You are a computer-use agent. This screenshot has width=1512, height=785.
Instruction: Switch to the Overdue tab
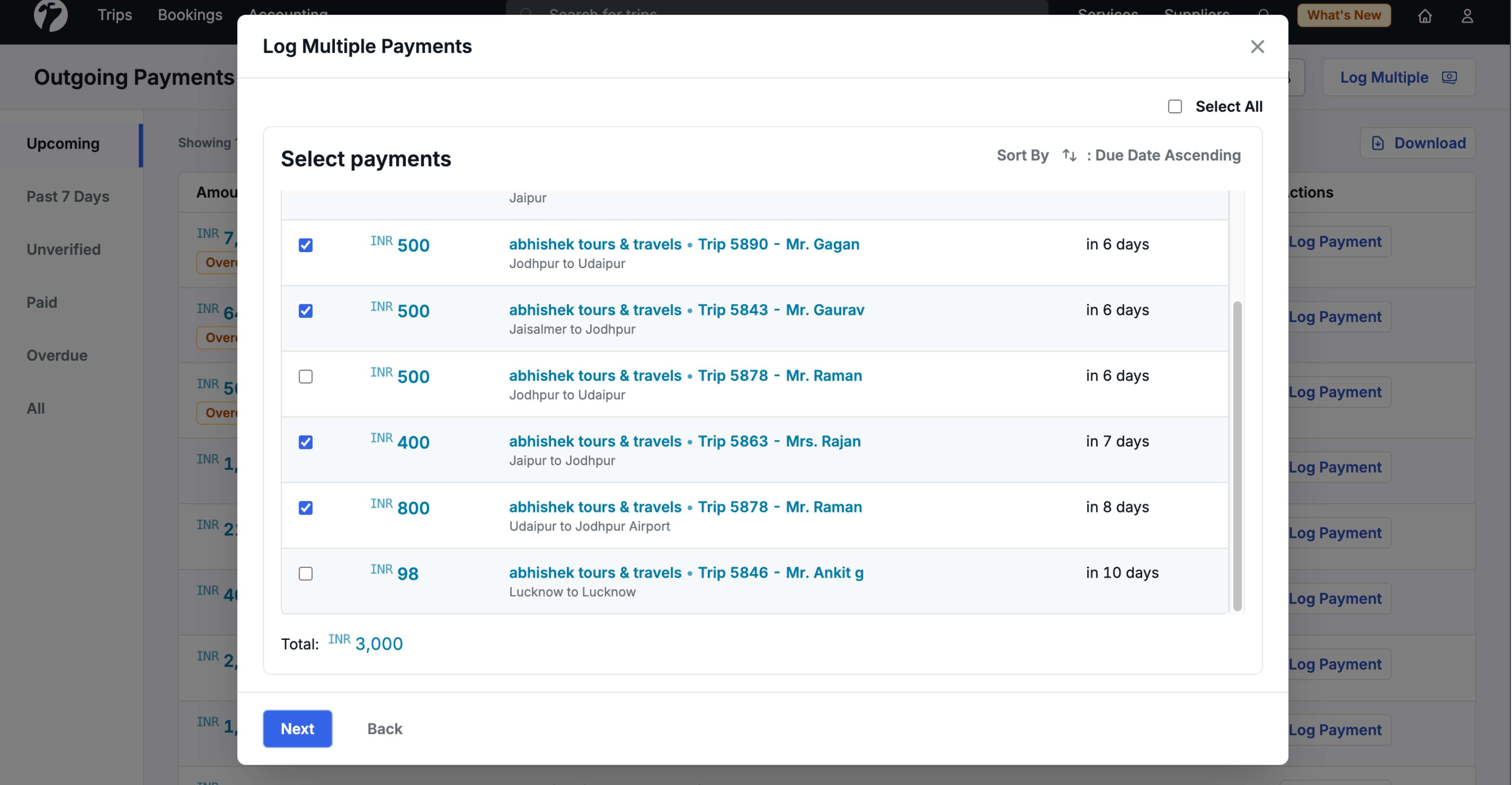[57, 355]
